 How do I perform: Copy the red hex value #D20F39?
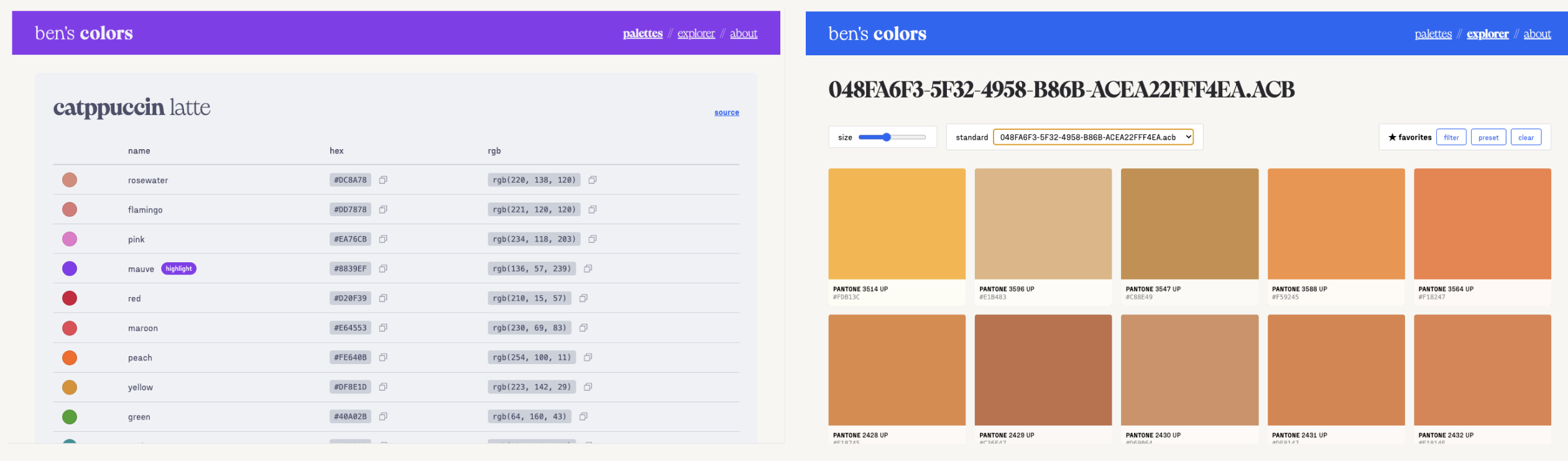pos(383,298)
